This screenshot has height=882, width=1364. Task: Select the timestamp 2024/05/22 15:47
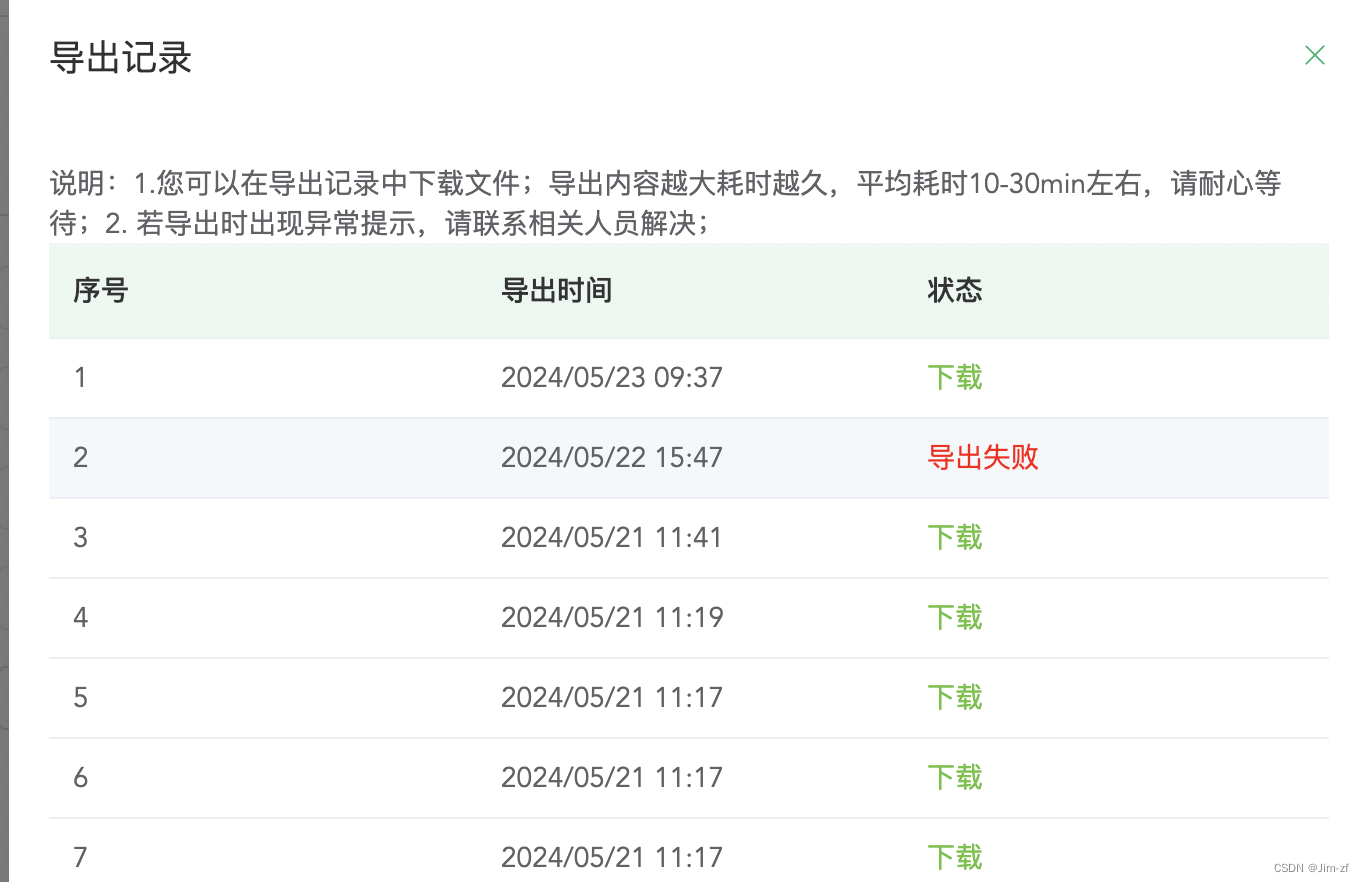pyautogui.click(x=611, y=457)
